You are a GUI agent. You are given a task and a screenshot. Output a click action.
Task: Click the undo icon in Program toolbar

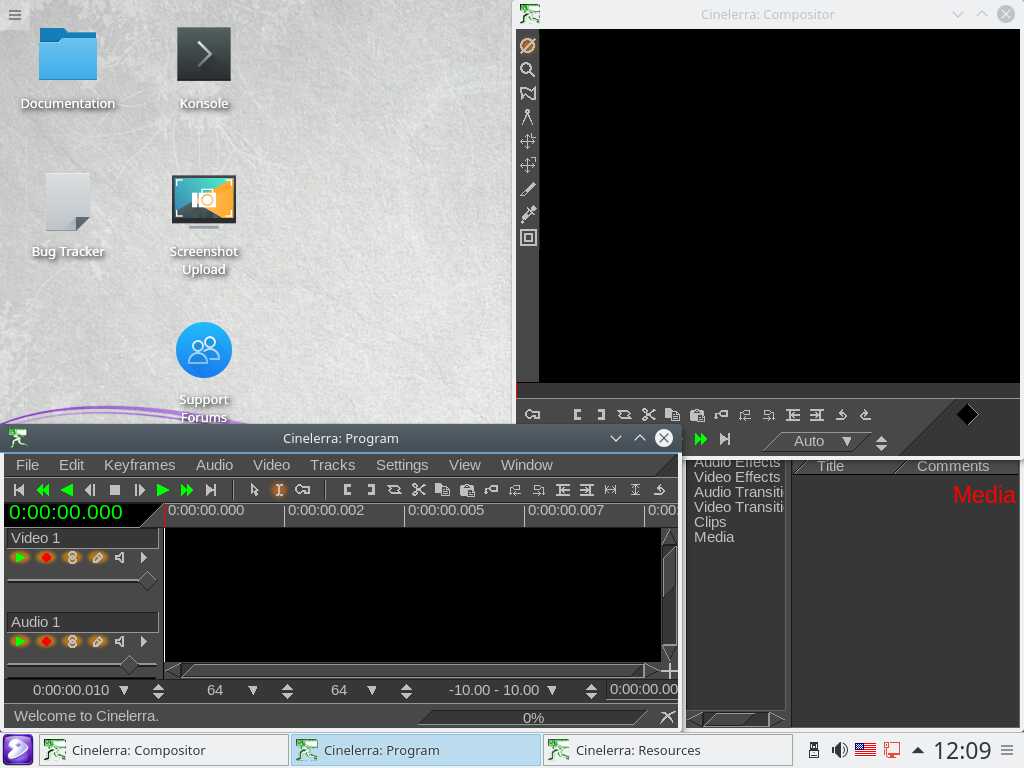click(659, 490)
